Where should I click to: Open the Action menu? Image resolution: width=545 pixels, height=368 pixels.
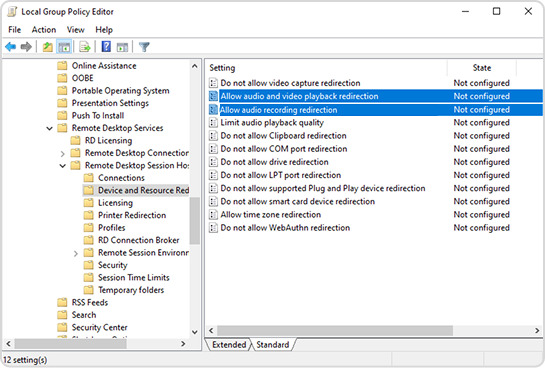44,30
